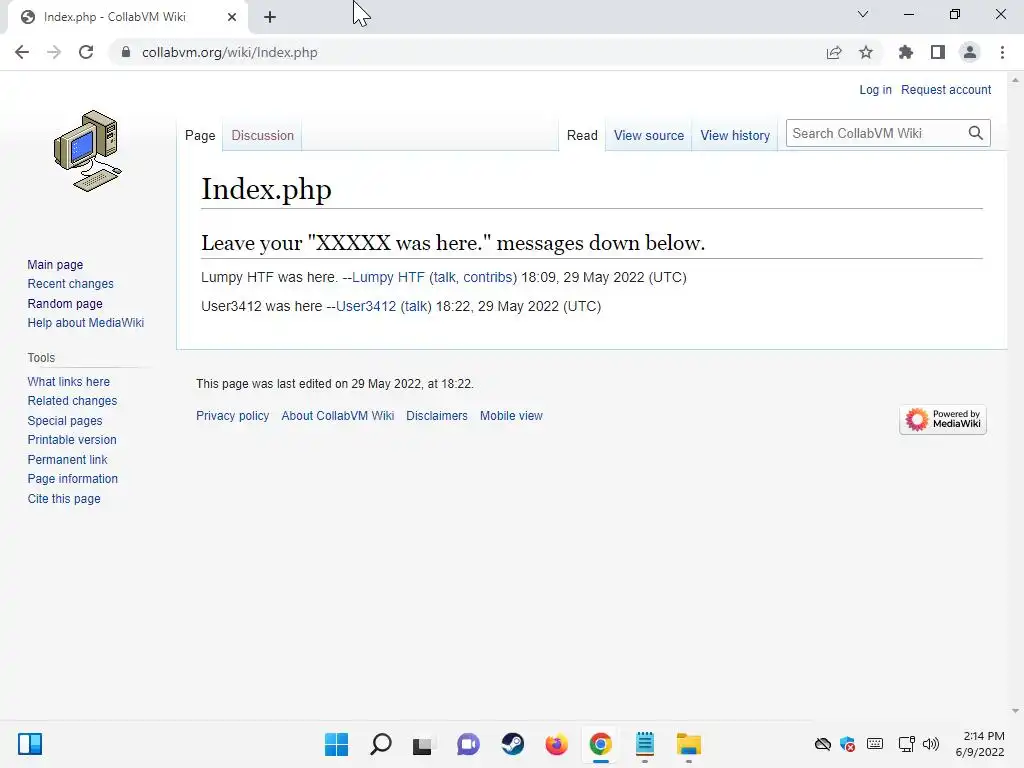Image resolution: width=1024 pixels, height=768 pixels.
Task: Click the address bar URL
Action: 229,52
